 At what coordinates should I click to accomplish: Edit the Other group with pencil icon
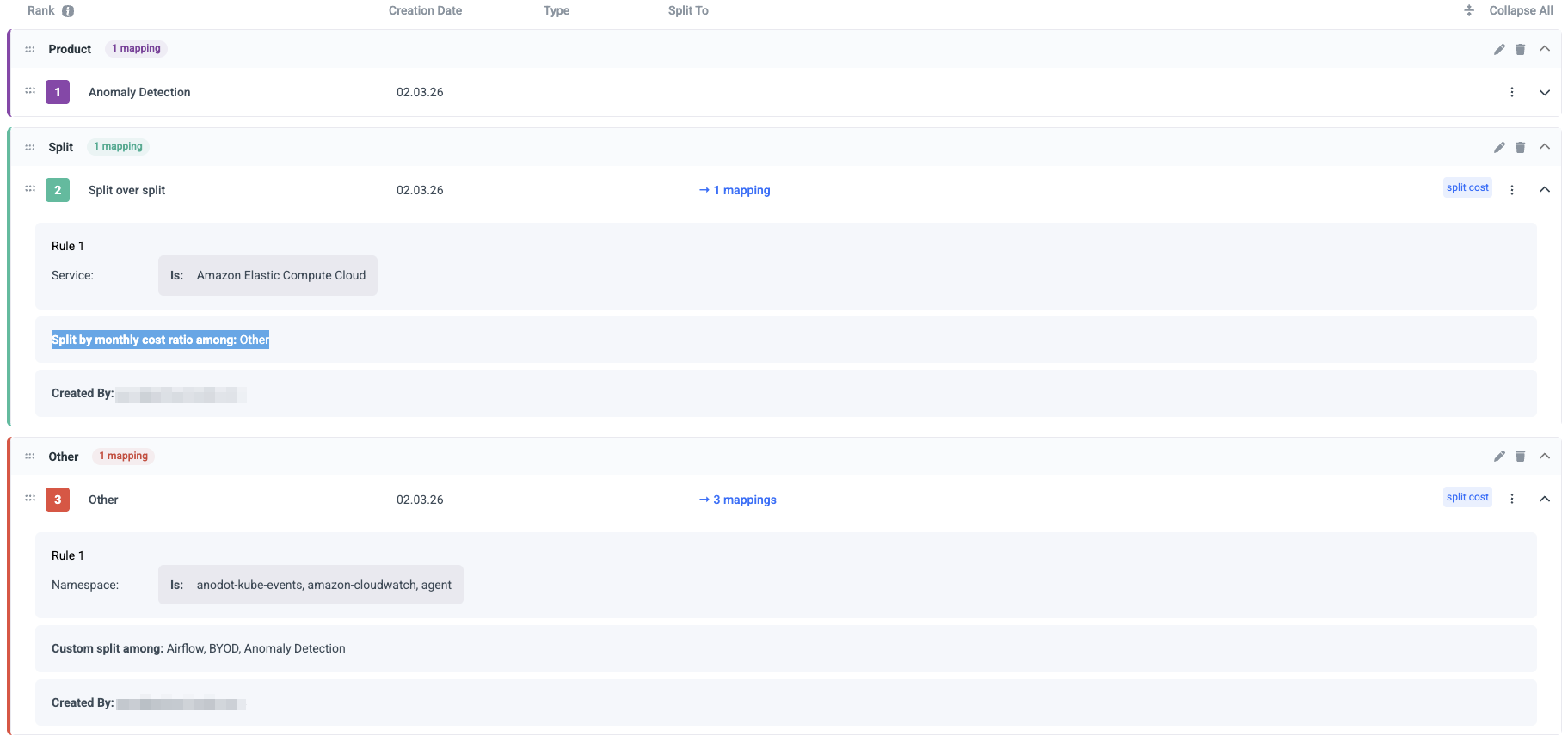pyautogui.click(x=1499, y=457)
